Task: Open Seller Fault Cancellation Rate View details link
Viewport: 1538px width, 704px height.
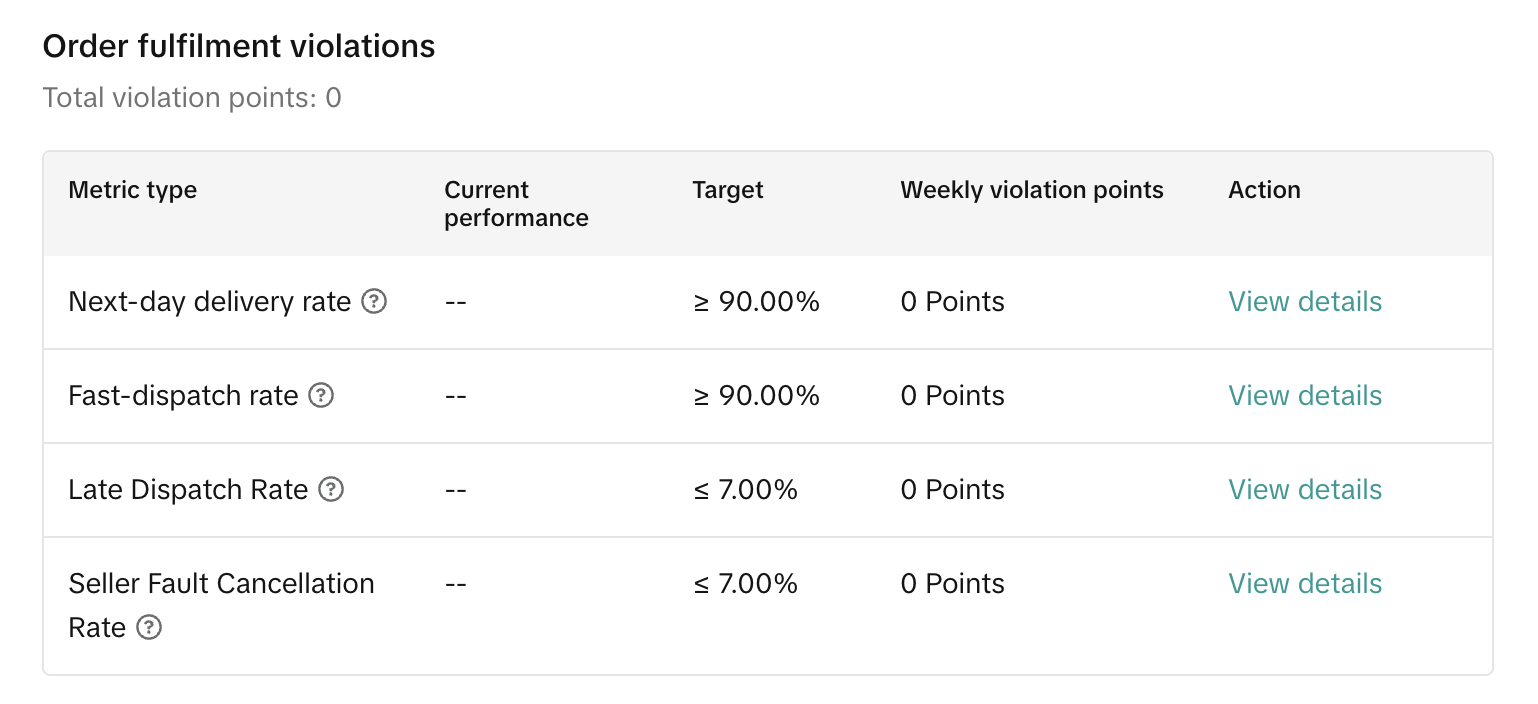Action: [x=1304, y=583]
